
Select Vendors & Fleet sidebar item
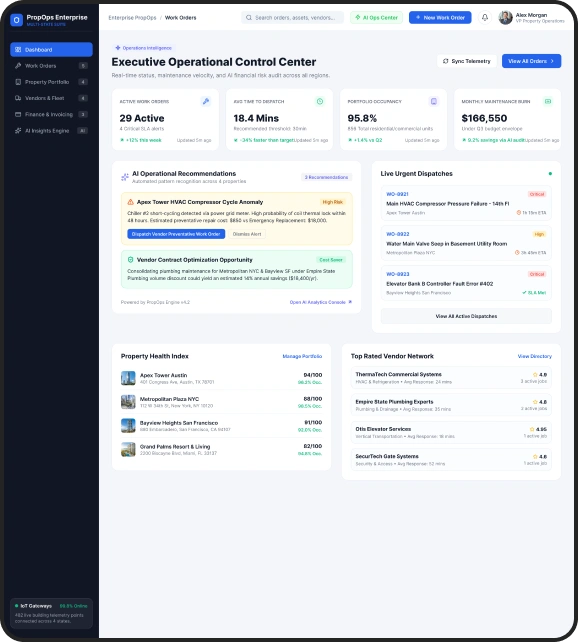click(x=51, y=98)
